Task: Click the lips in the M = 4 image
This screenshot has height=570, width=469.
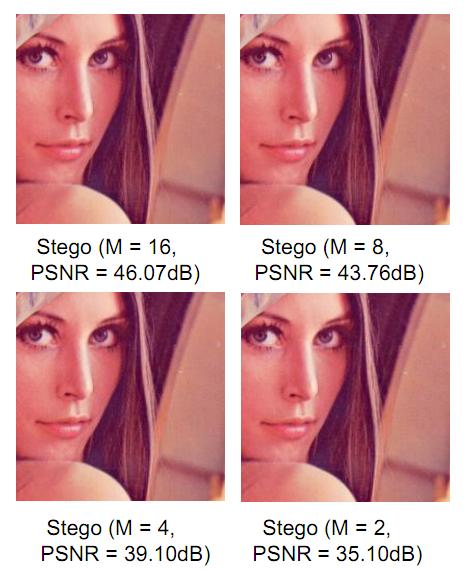Action: pyautogui.click(x=64, y=428)
